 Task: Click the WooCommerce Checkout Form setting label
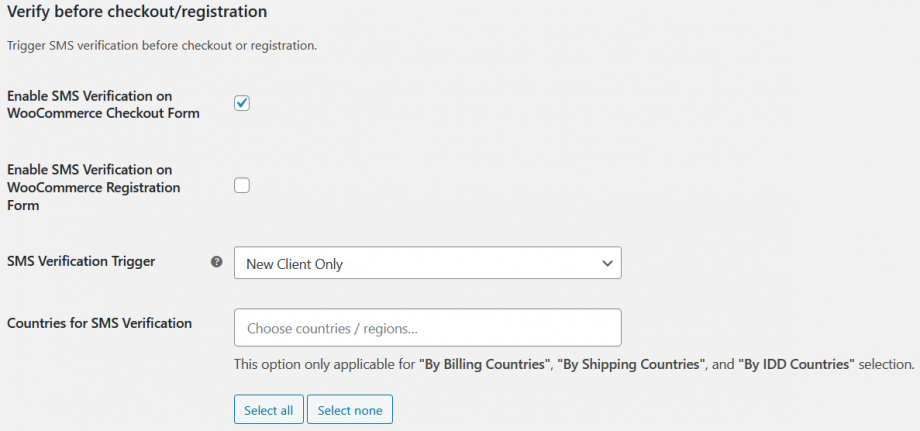point(103,104)
